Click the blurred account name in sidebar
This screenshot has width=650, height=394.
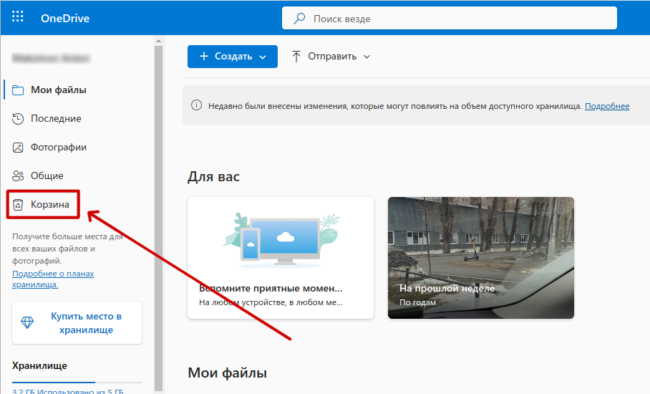pos(51,58)
